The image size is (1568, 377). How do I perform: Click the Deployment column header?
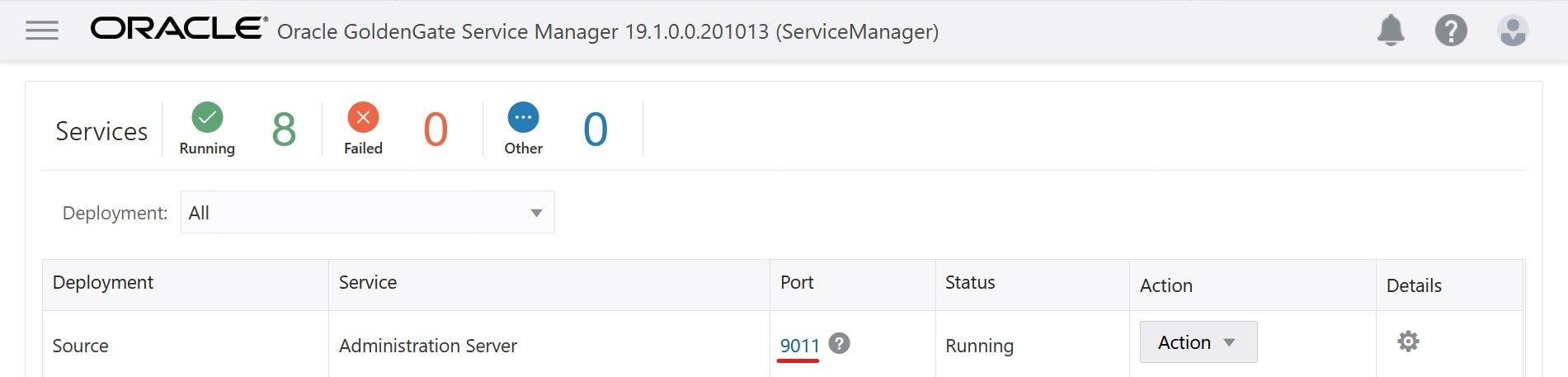point(103,283)
